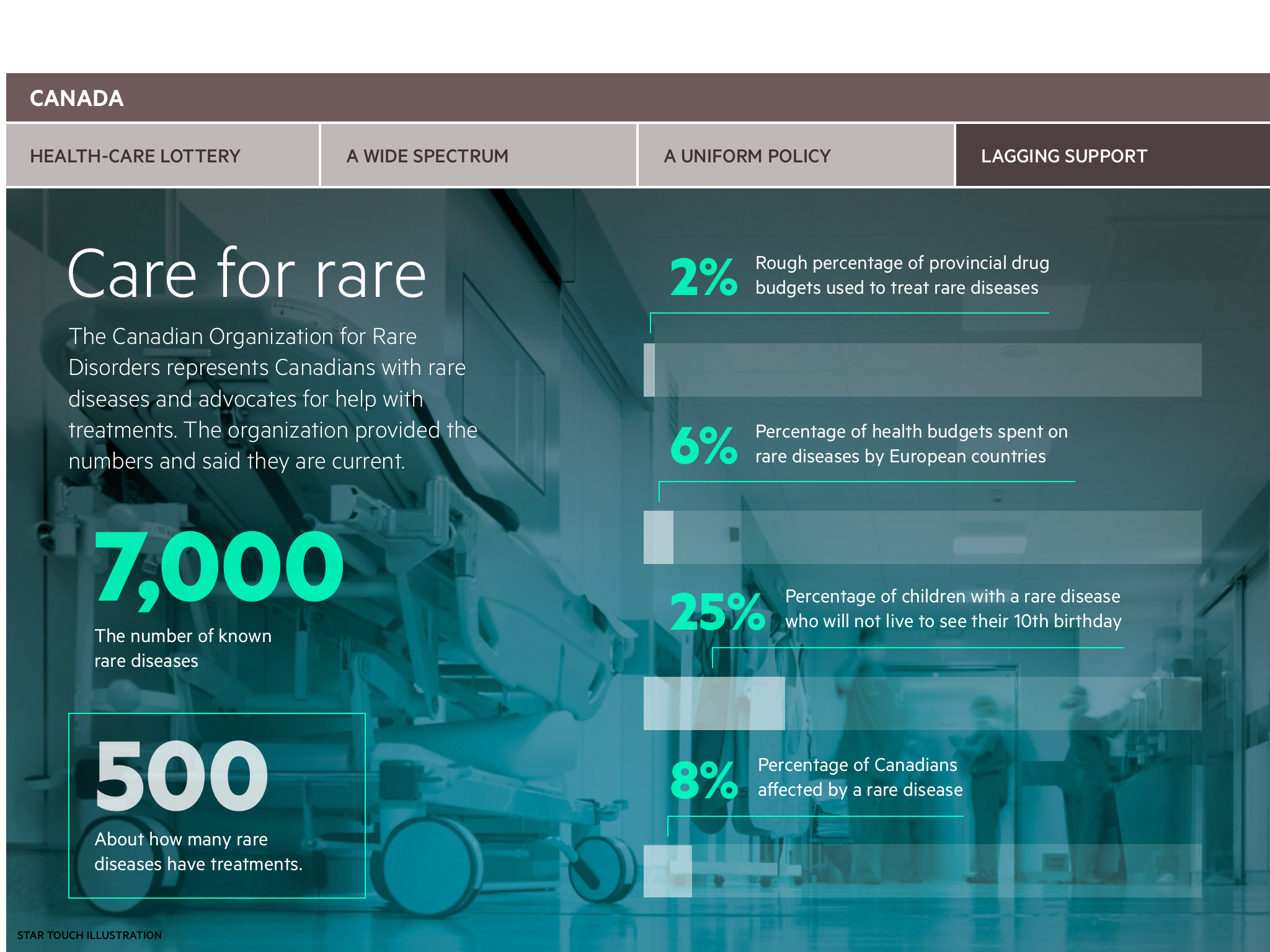
Task: Click the 25% statistic
Action: 717,612
